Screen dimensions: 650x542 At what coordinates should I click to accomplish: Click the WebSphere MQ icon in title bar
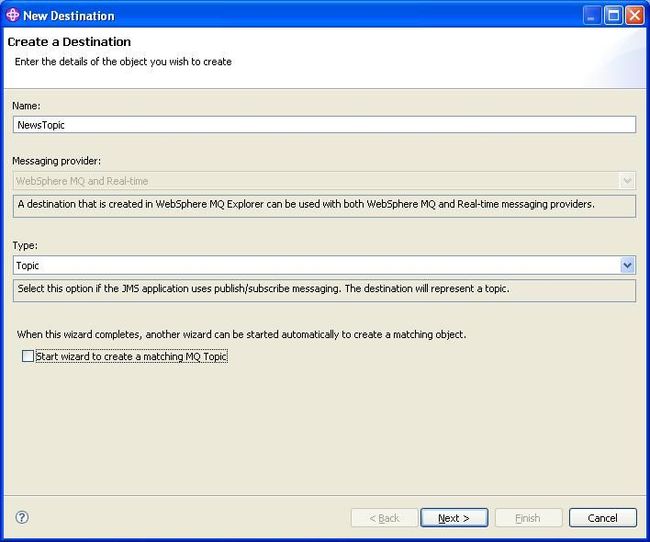click(x=12, y=15)
